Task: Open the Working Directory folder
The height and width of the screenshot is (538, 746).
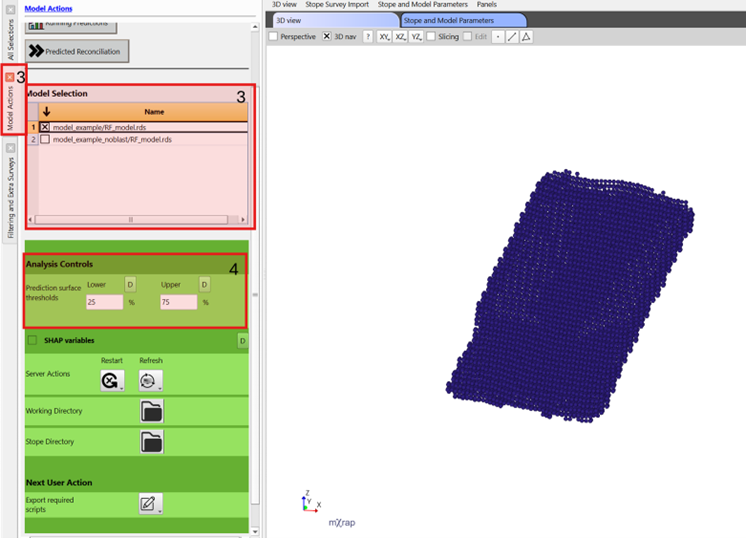Action: pos(151,412)
